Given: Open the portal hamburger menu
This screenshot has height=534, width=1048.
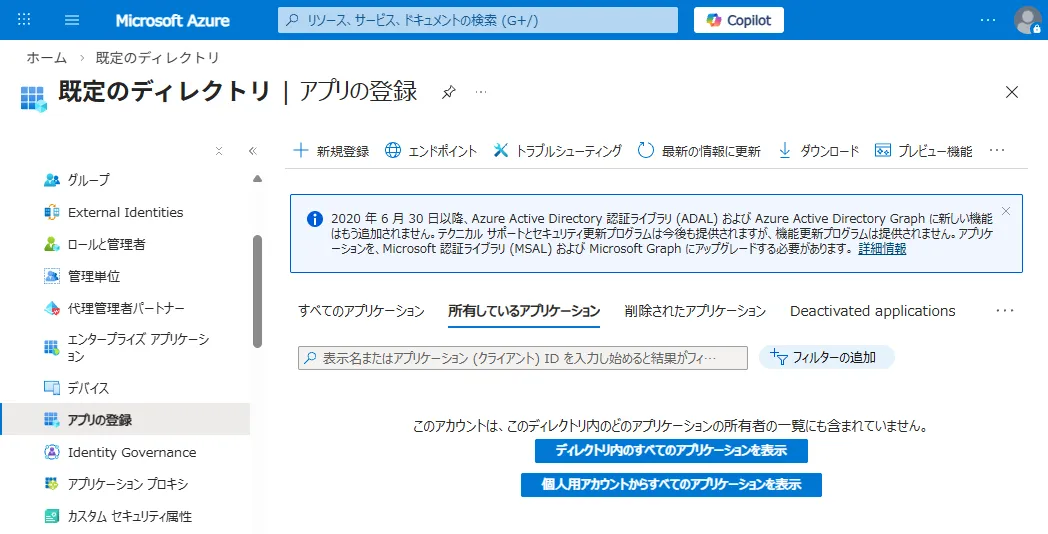Looking at the screenshot, I should 72,20.
